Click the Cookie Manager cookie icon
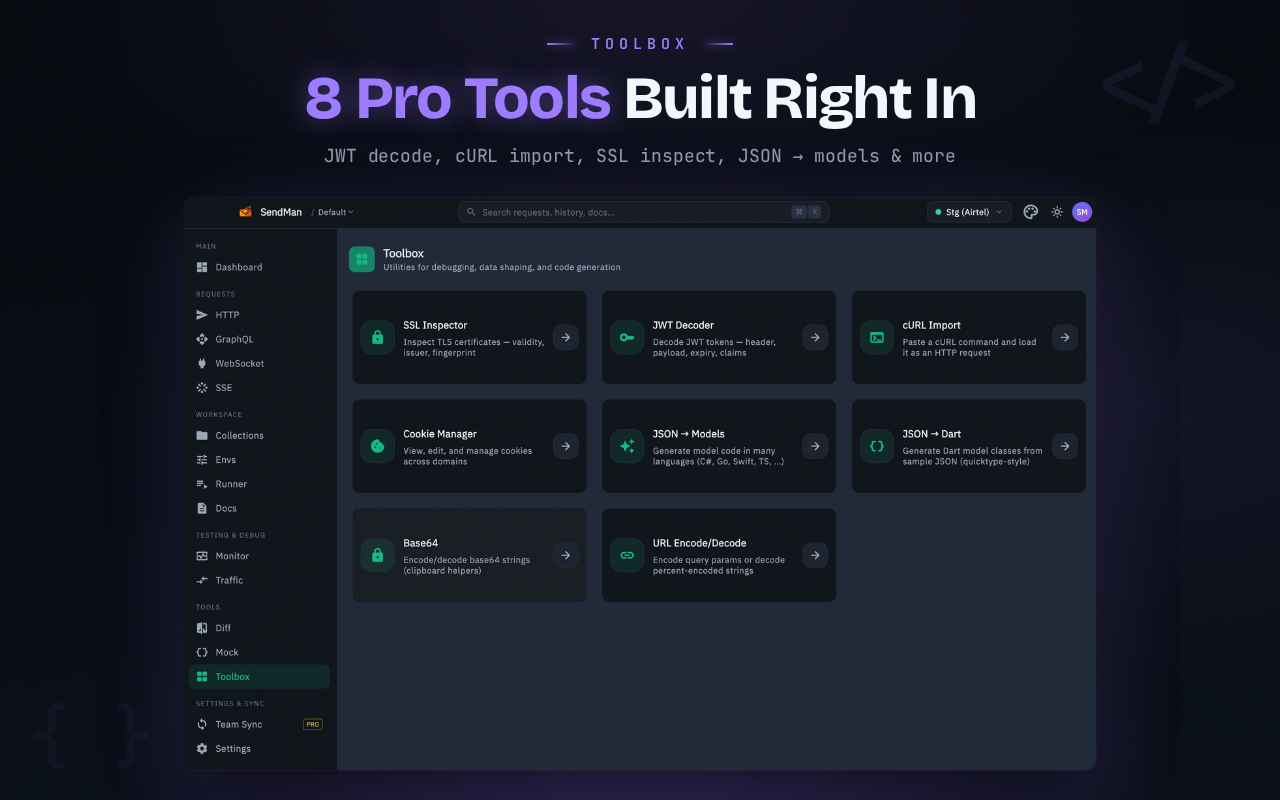The width and height of the screenshot is (1280, 800). click(x=377, y=446)
